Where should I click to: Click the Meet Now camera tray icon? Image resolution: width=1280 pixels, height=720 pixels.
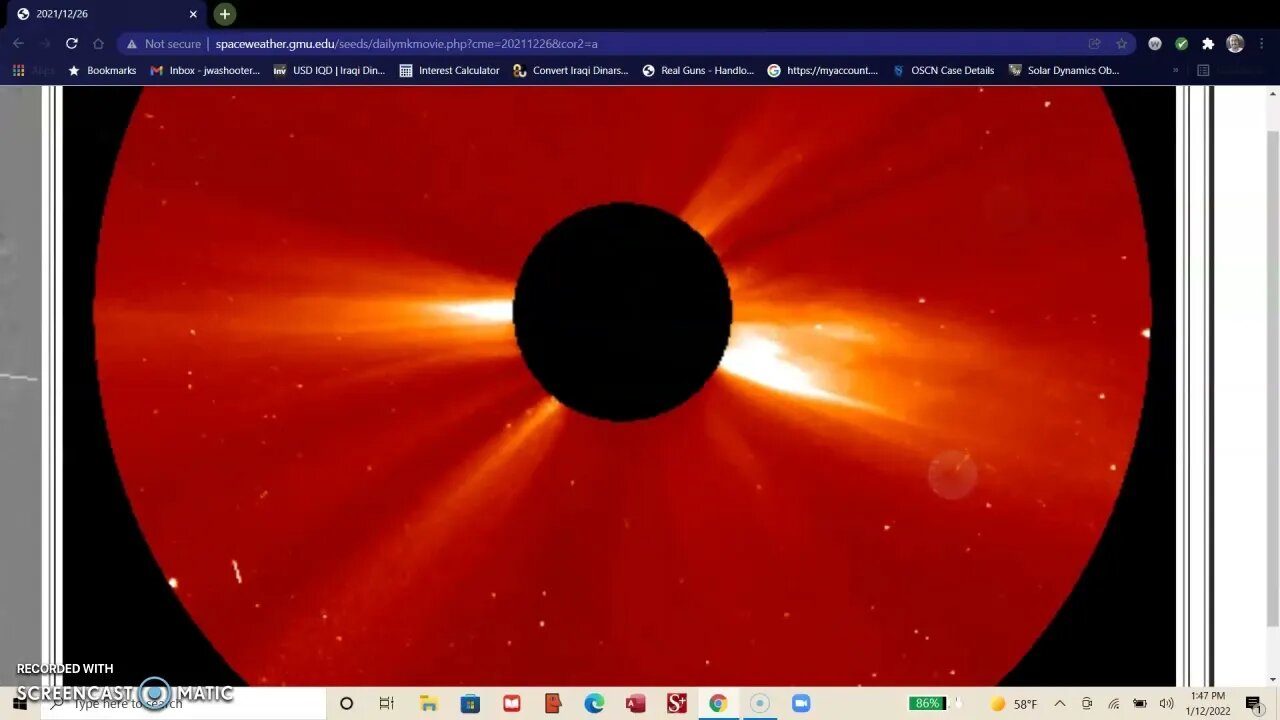coord(1087,704)
